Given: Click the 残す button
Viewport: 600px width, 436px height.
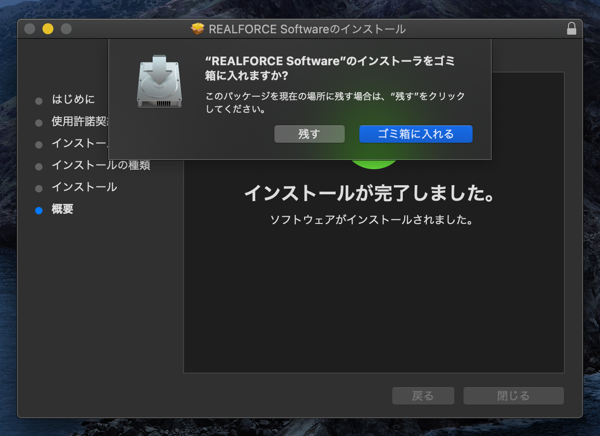Looking at the screenshot, I should tap(309, 134).
